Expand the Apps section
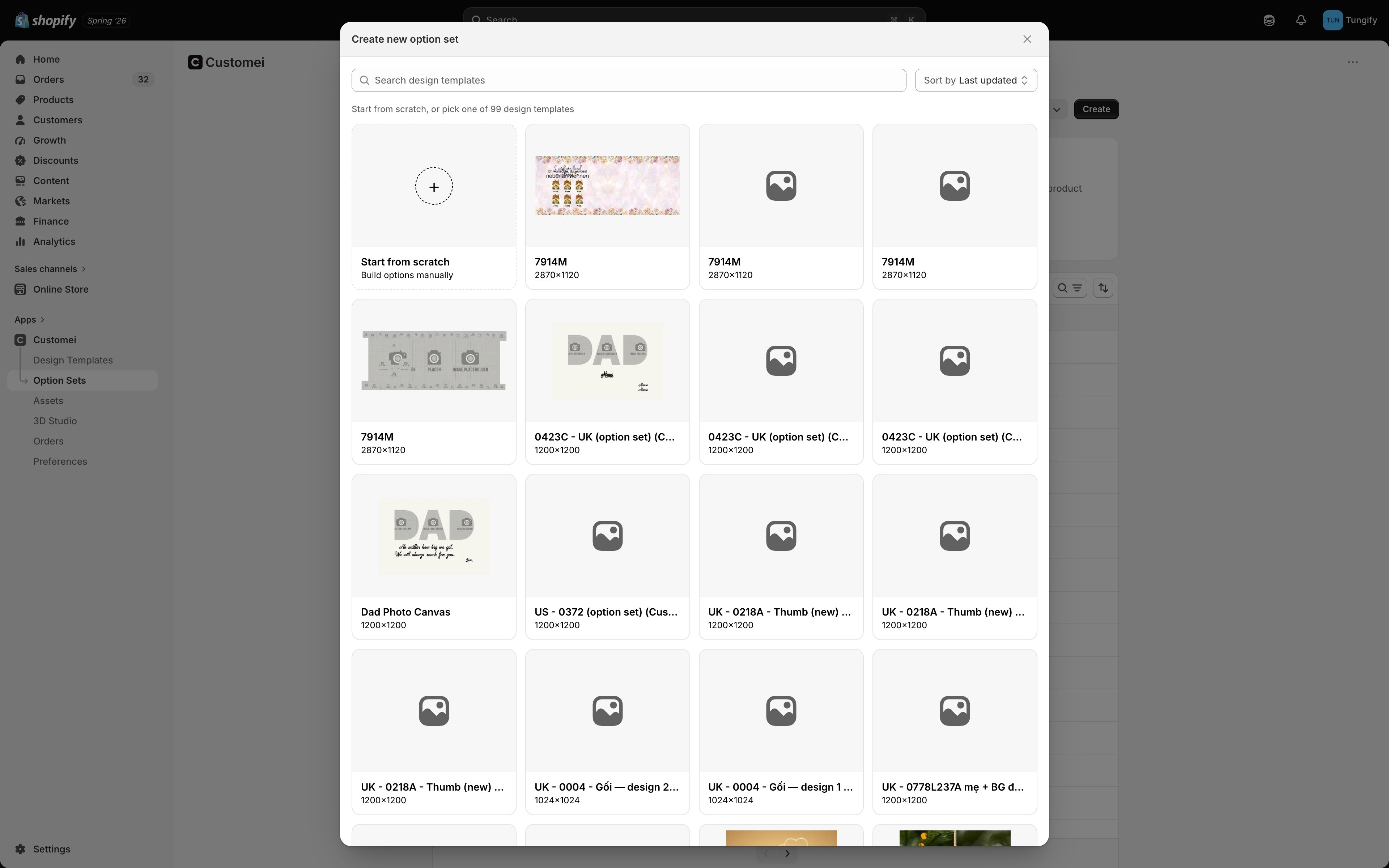1389x868 pixels. point(29,320)
